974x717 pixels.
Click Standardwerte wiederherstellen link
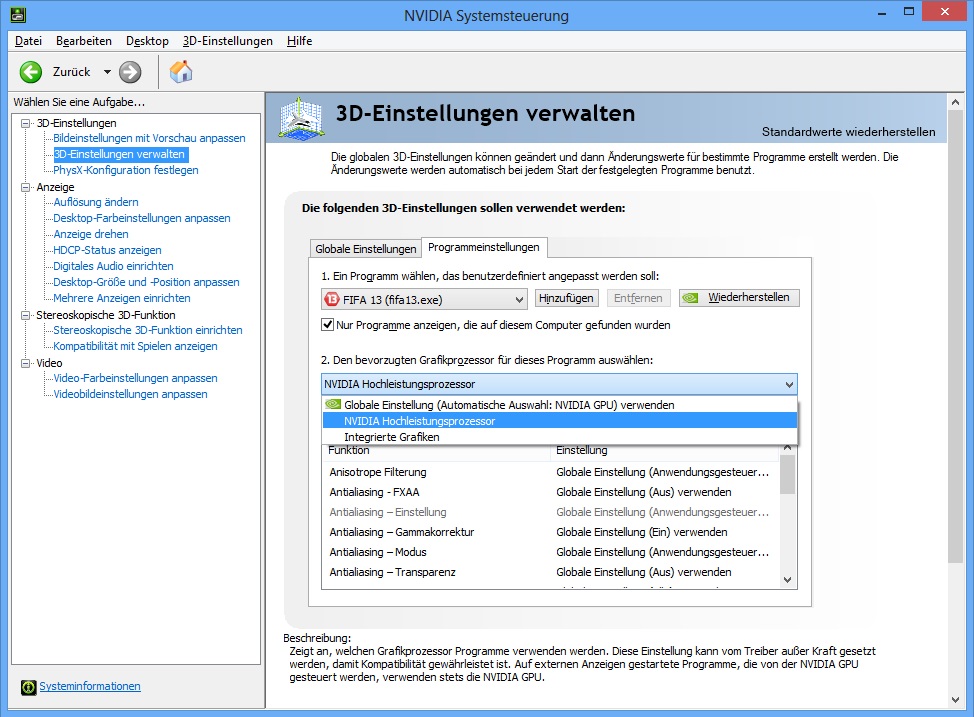pos(848,132)
